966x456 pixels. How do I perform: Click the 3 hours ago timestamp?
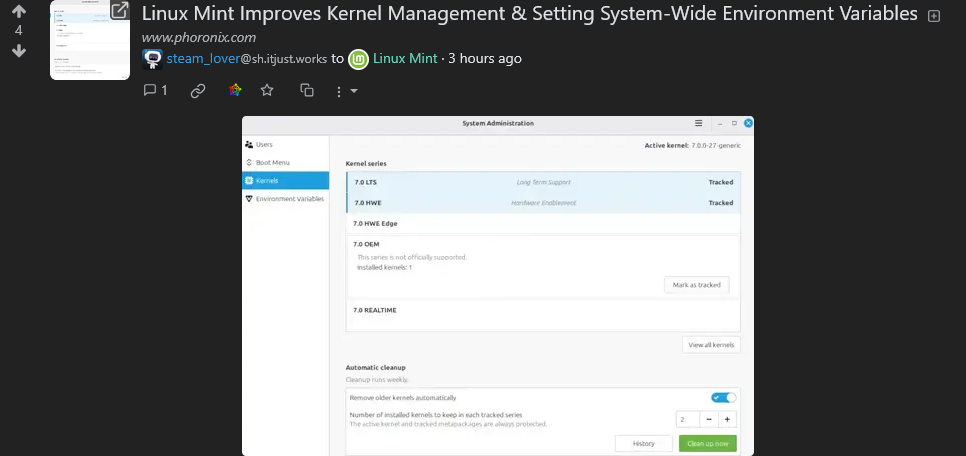pyautogui.click(x=485, y=59)
